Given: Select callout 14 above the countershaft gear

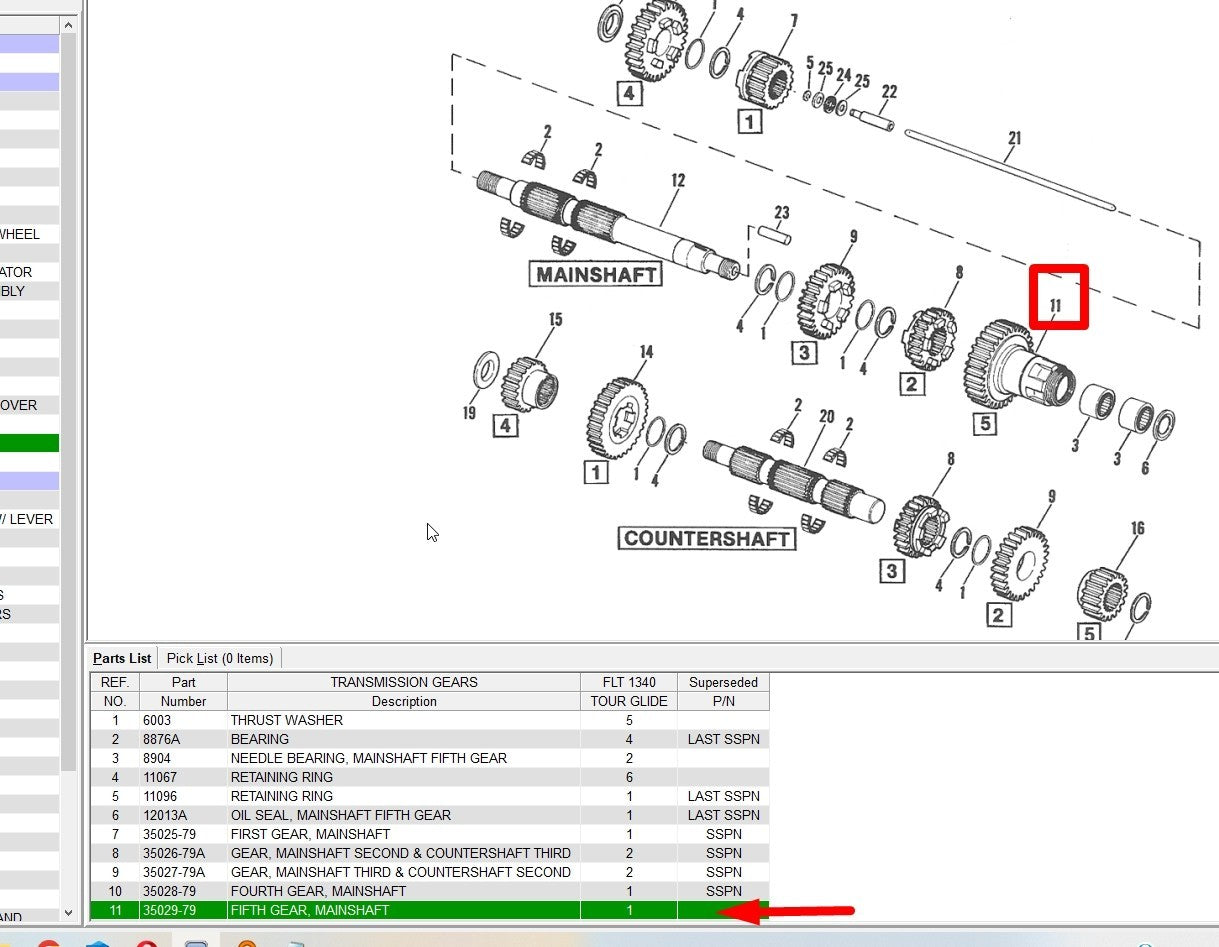Looking at the screenshot, I should (x=646, y=352).
